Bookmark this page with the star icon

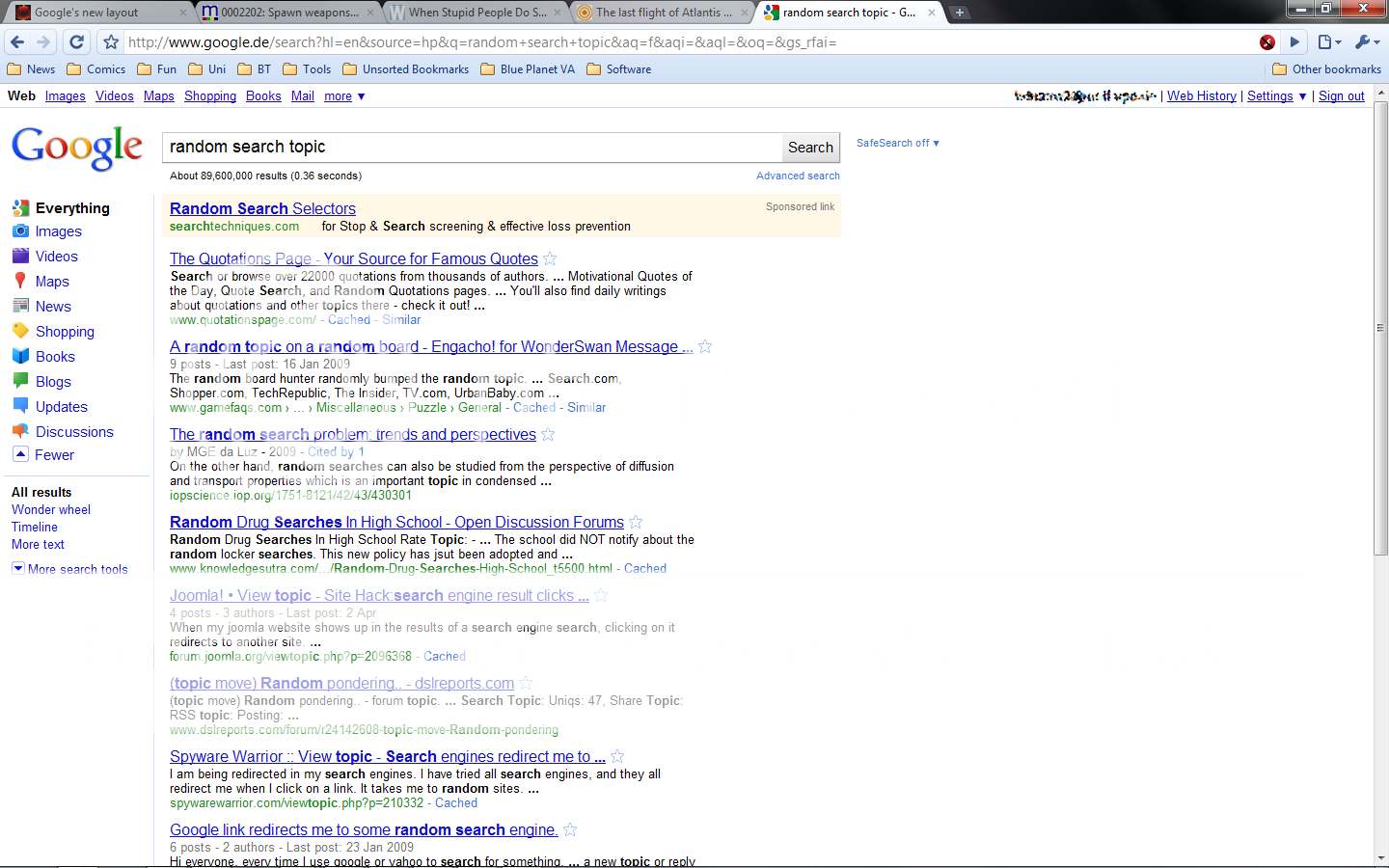111,41
